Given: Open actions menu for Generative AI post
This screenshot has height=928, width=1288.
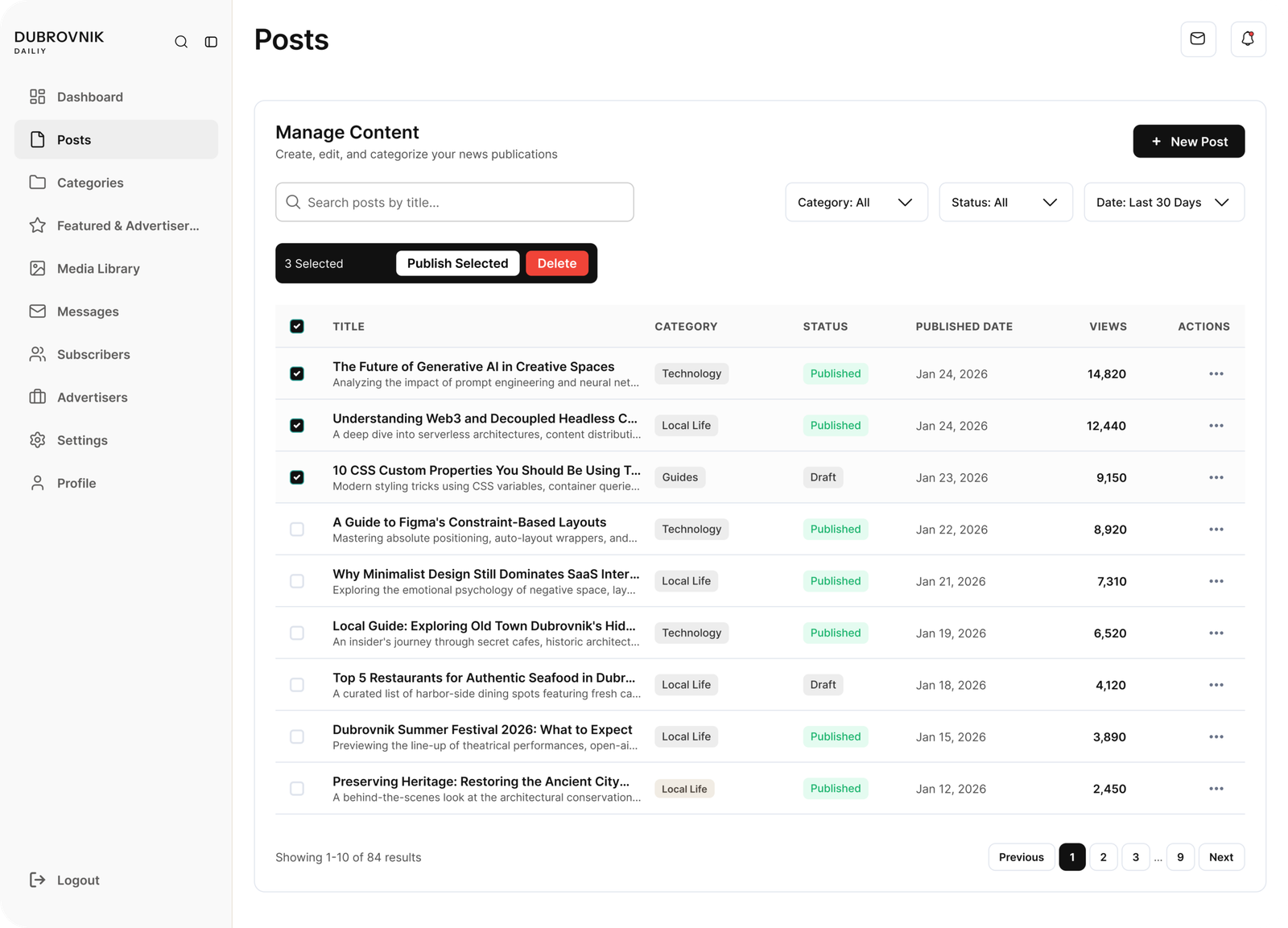Looking at the screenshot, I should (x=1216, y=373).
